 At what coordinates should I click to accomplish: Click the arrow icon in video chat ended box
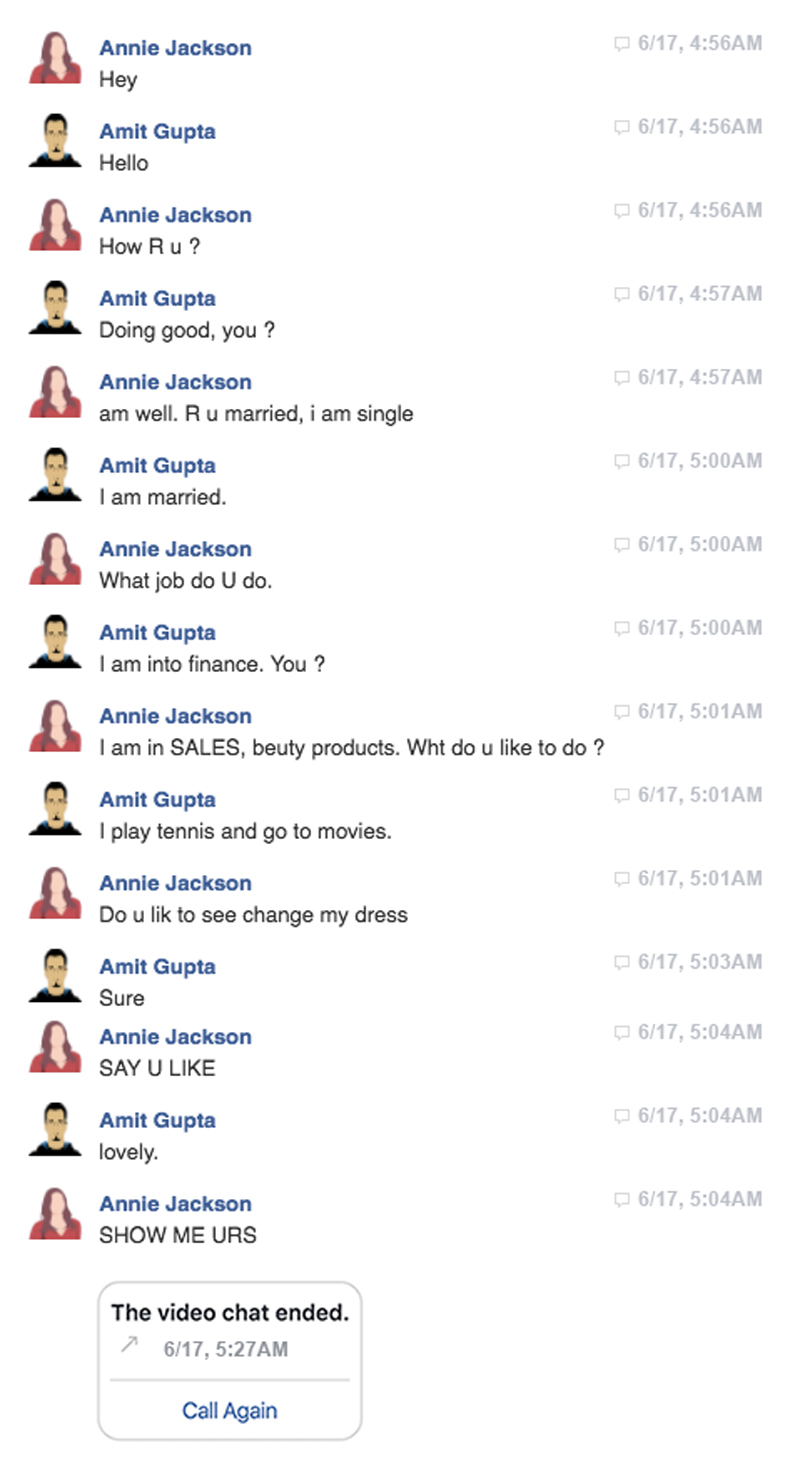128,1346
